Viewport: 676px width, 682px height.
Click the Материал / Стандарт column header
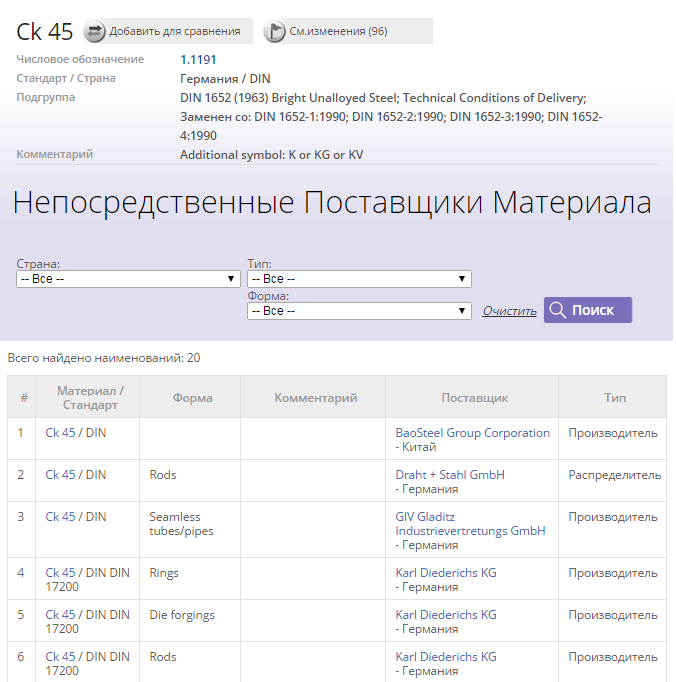click(87, 398)
